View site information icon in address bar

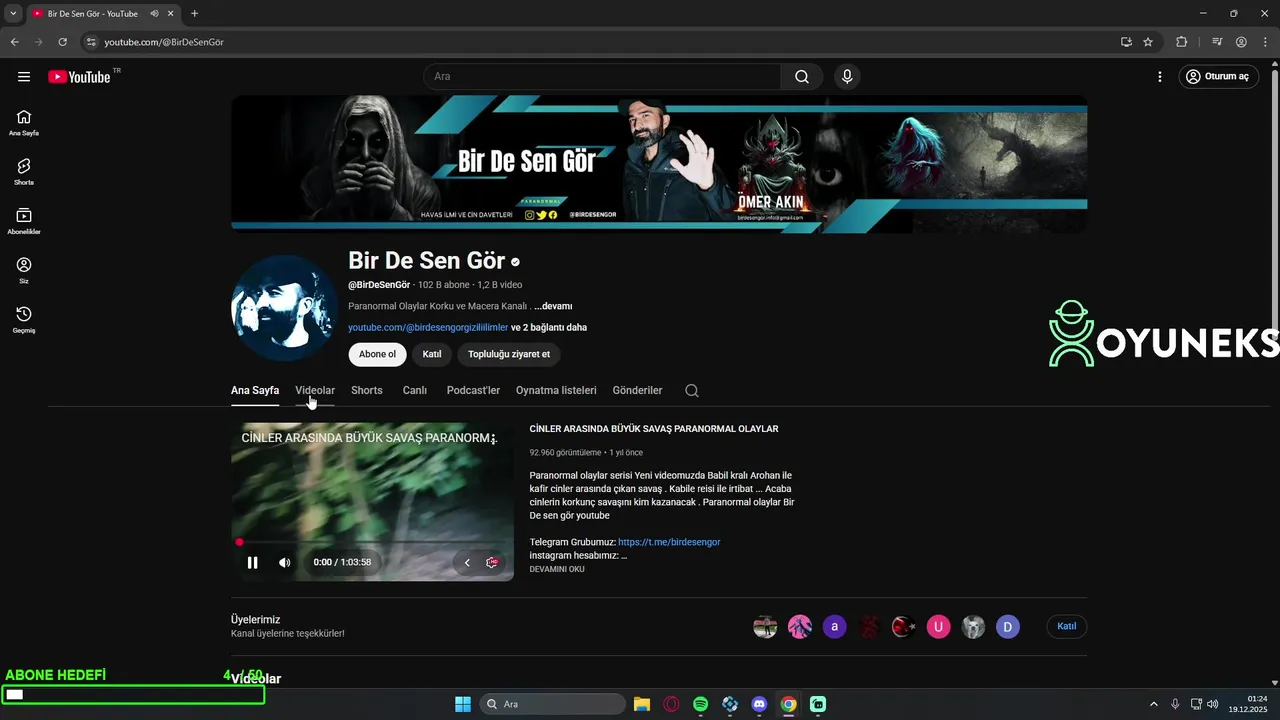90,42
